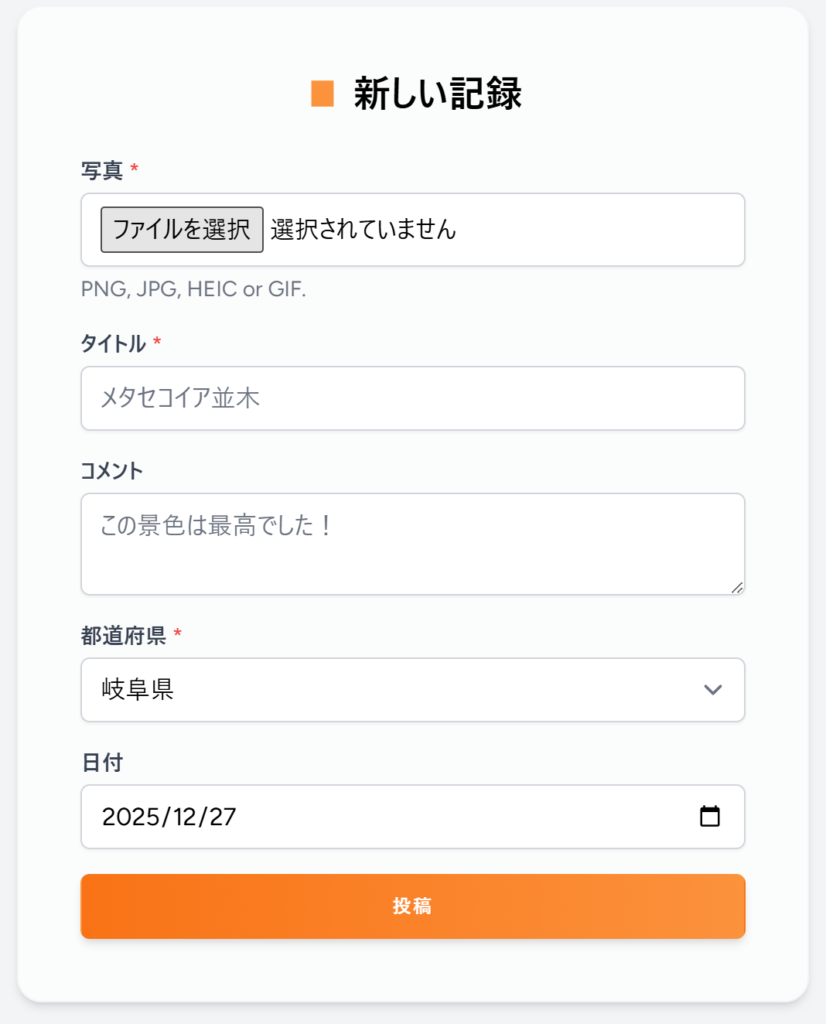Click the タイトル field label
Viewport: 826px width, 1024px height.
[113, 344]
